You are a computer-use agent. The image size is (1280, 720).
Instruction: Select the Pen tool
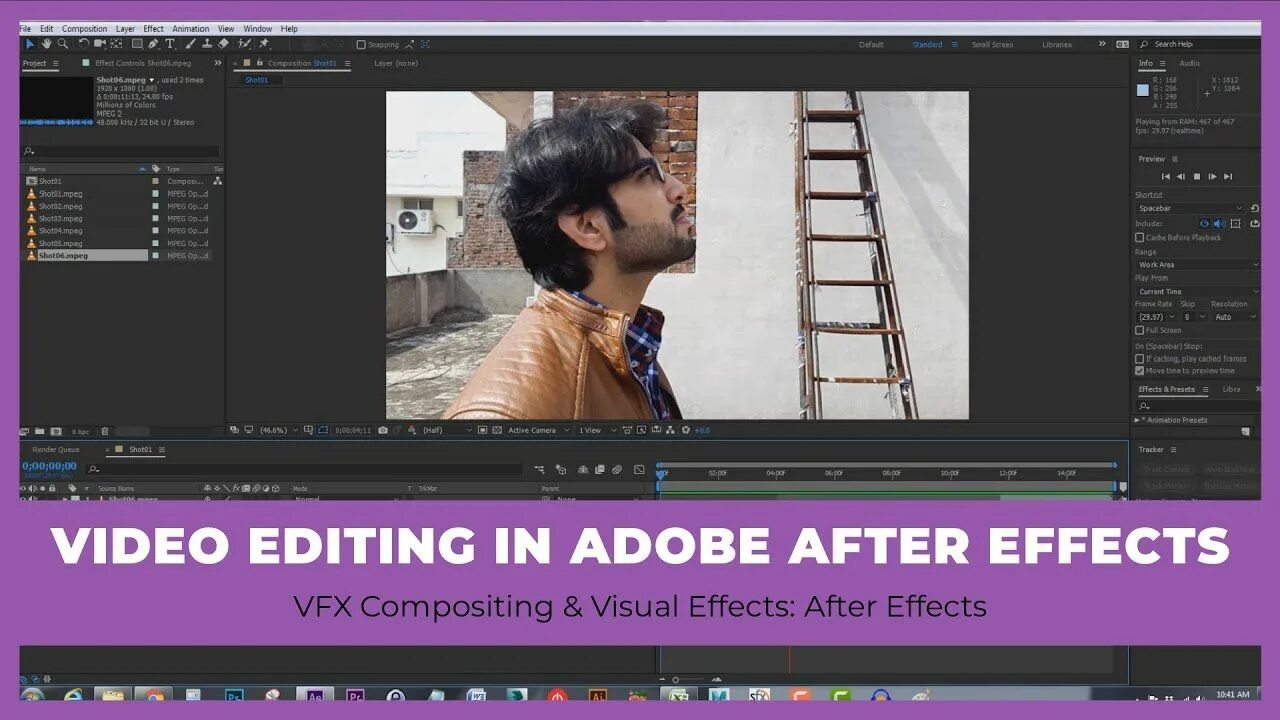pos(154,44)
